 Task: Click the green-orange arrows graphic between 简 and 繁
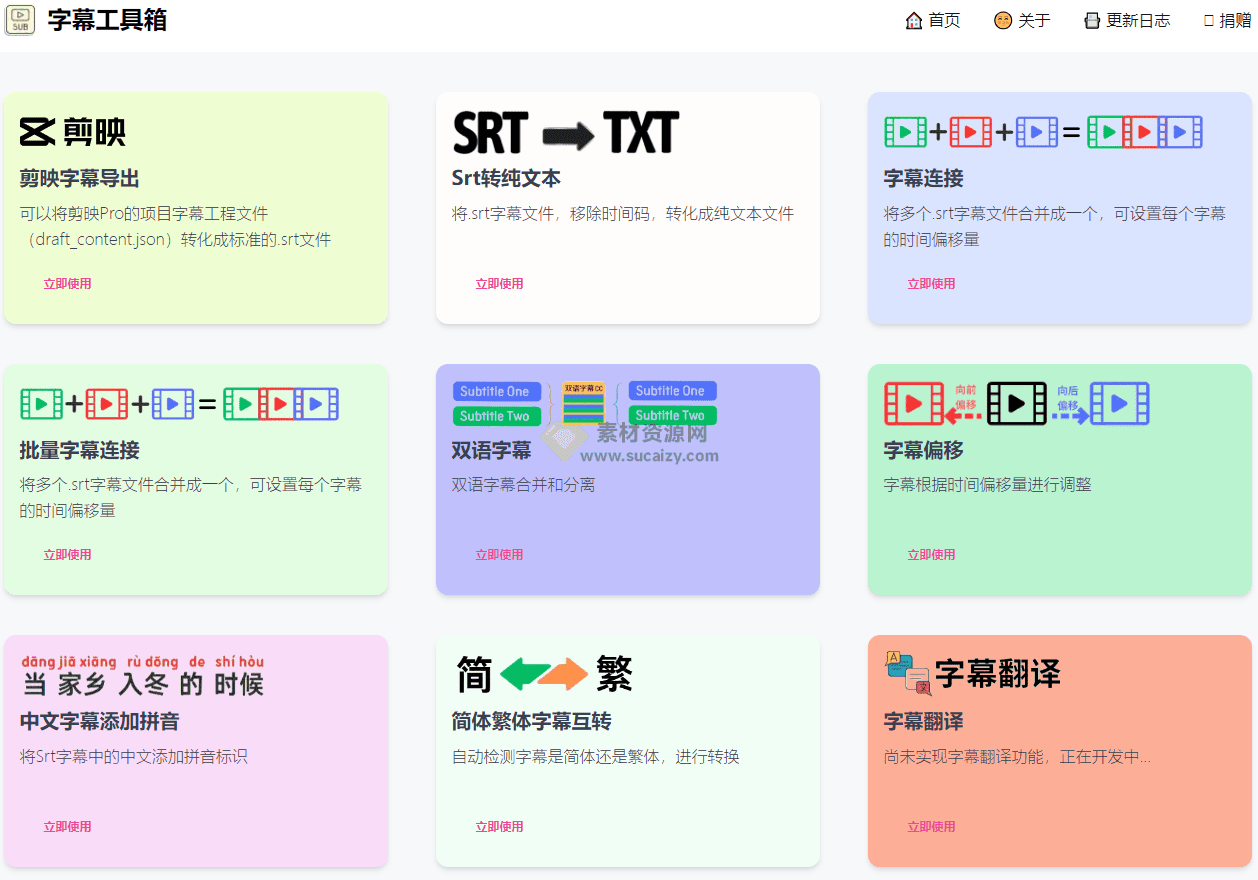point(546,675)
